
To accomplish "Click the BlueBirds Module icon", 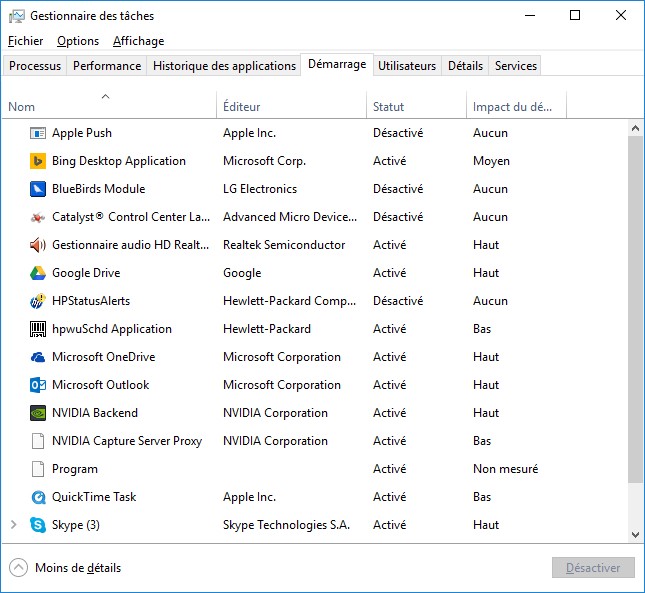I will click(38, 189).
